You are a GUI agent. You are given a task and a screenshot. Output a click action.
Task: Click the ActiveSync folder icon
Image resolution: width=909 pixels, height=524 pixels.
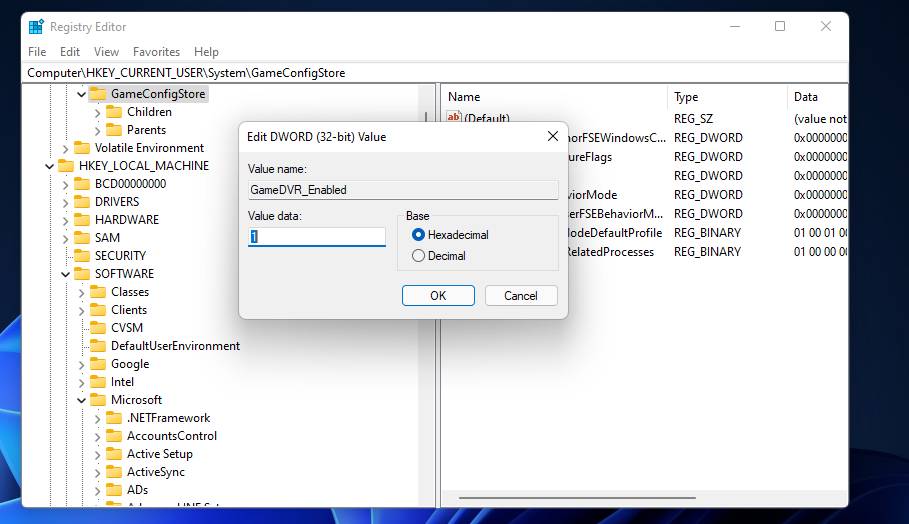click(114, 471)
